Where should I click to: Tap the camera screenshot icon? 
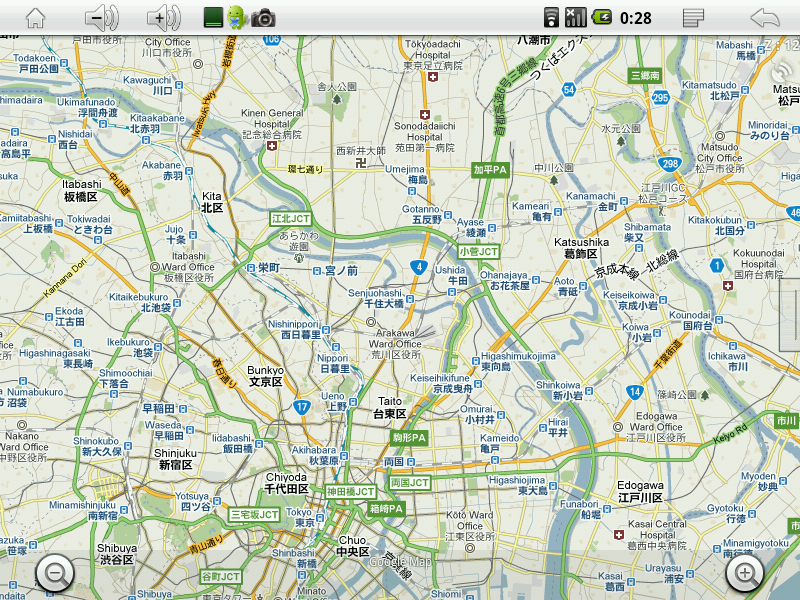point(263,18)
